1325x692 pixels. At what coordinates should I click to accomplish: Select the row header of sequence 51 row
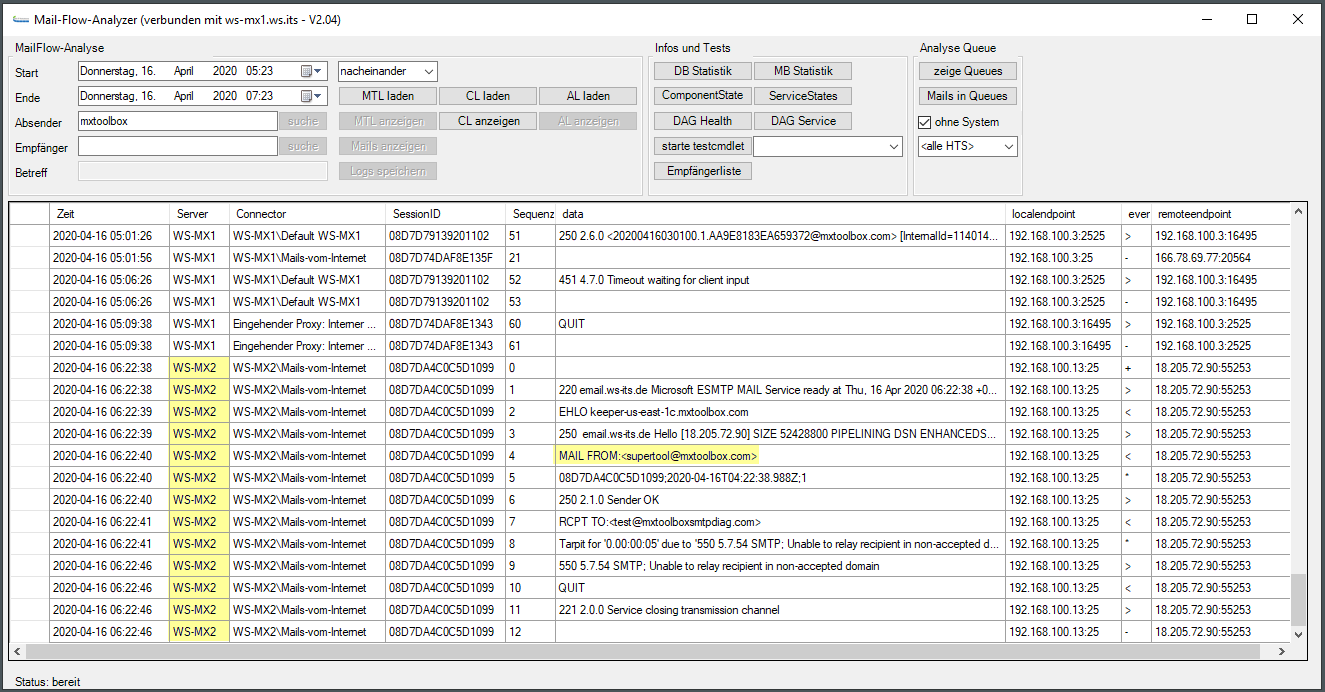click(30, 236)
